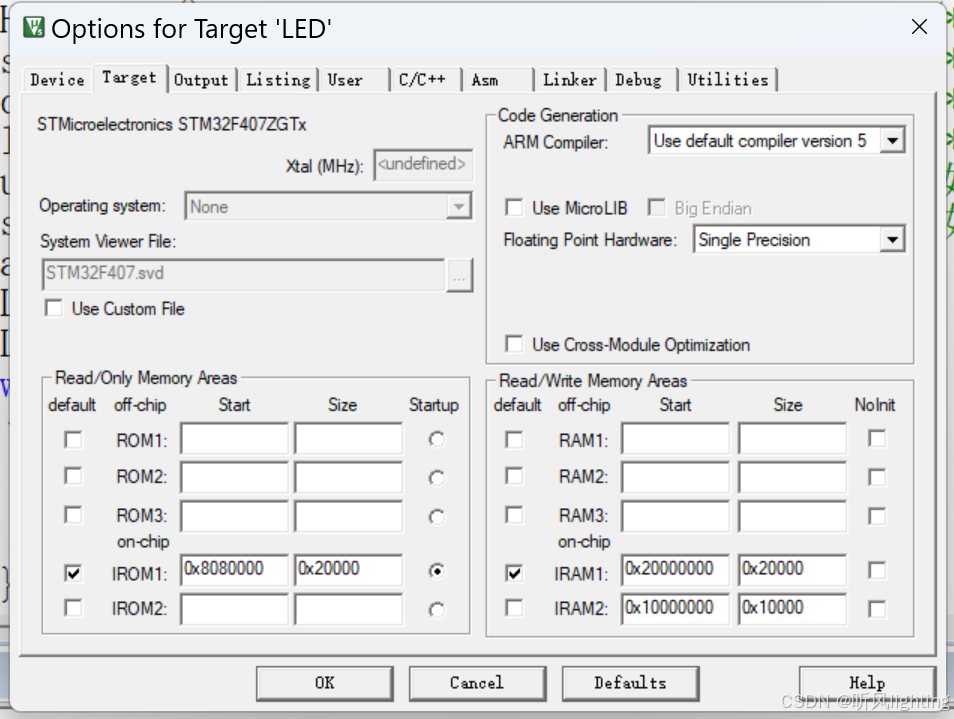Switch to the Device tab
This screenshot has height=719, width=954.
(x=57, y=80)
